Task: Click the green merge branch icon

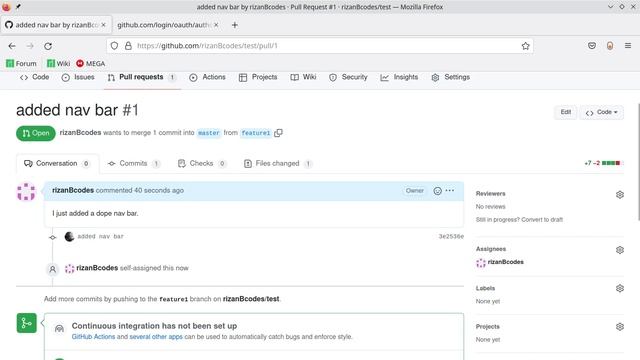Action: tap(27, 323)
